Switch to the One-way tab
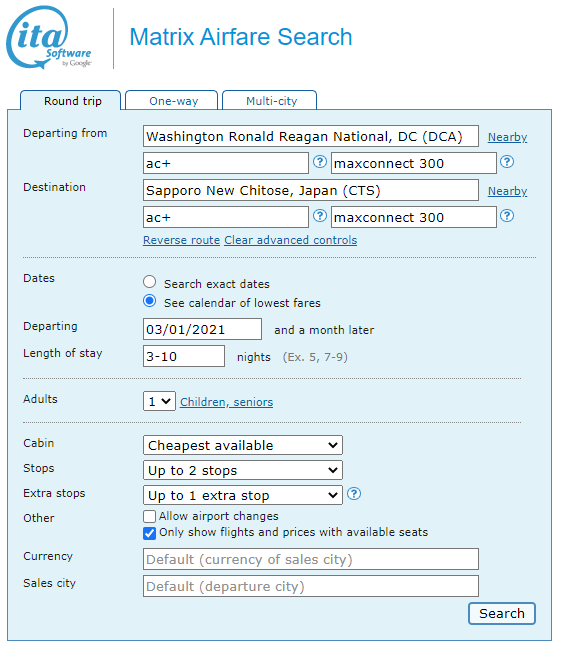This screenshot has width=565, height=660. [x=172, y=101]
